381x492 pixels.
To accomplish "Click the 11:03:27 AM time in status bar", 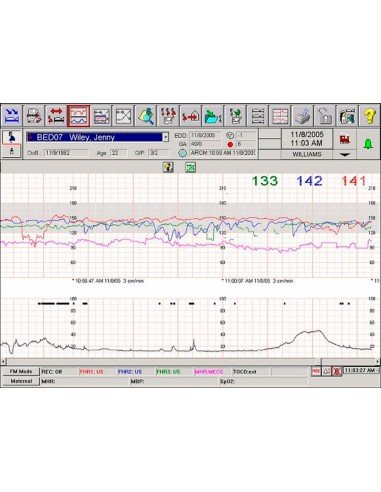I will pos(362,370).
